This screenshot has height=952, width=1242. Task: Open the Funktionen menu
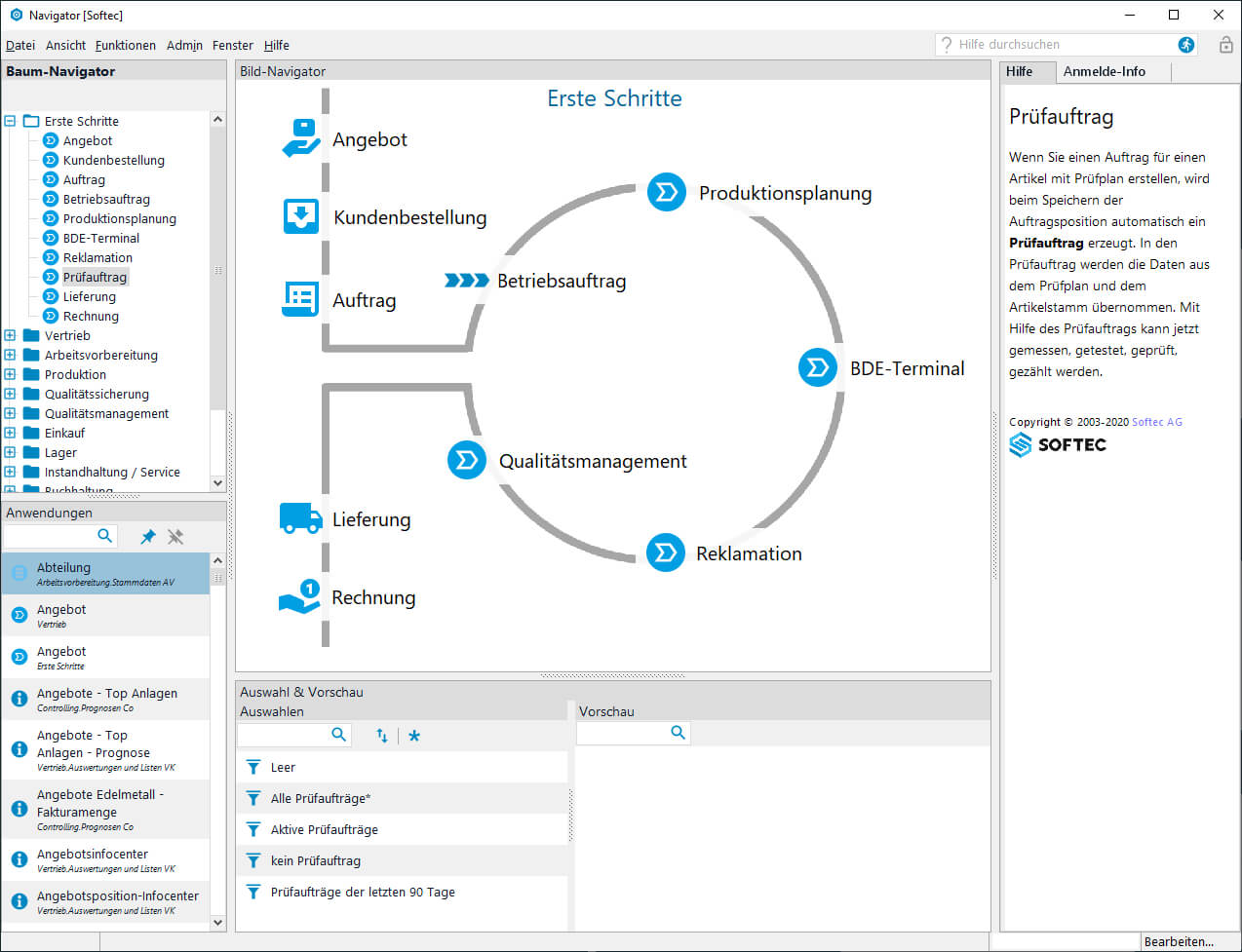click(x=126, y=45)
